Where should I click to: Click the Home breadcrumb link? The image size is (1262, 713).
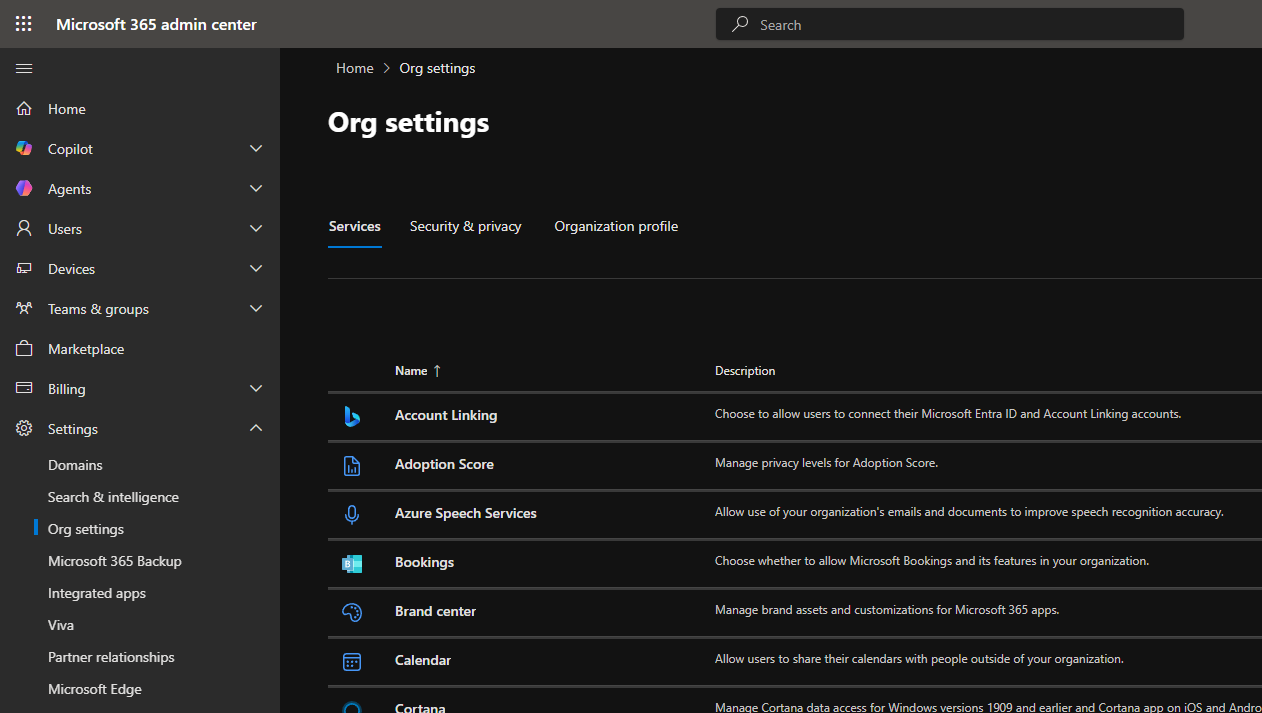(354, 68)
